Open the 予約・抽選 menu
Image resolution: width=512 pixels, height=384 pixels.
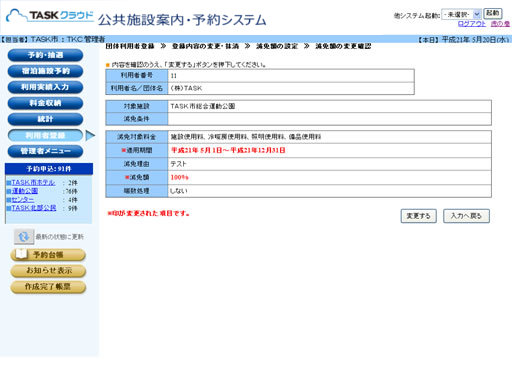tap(45, 55)
